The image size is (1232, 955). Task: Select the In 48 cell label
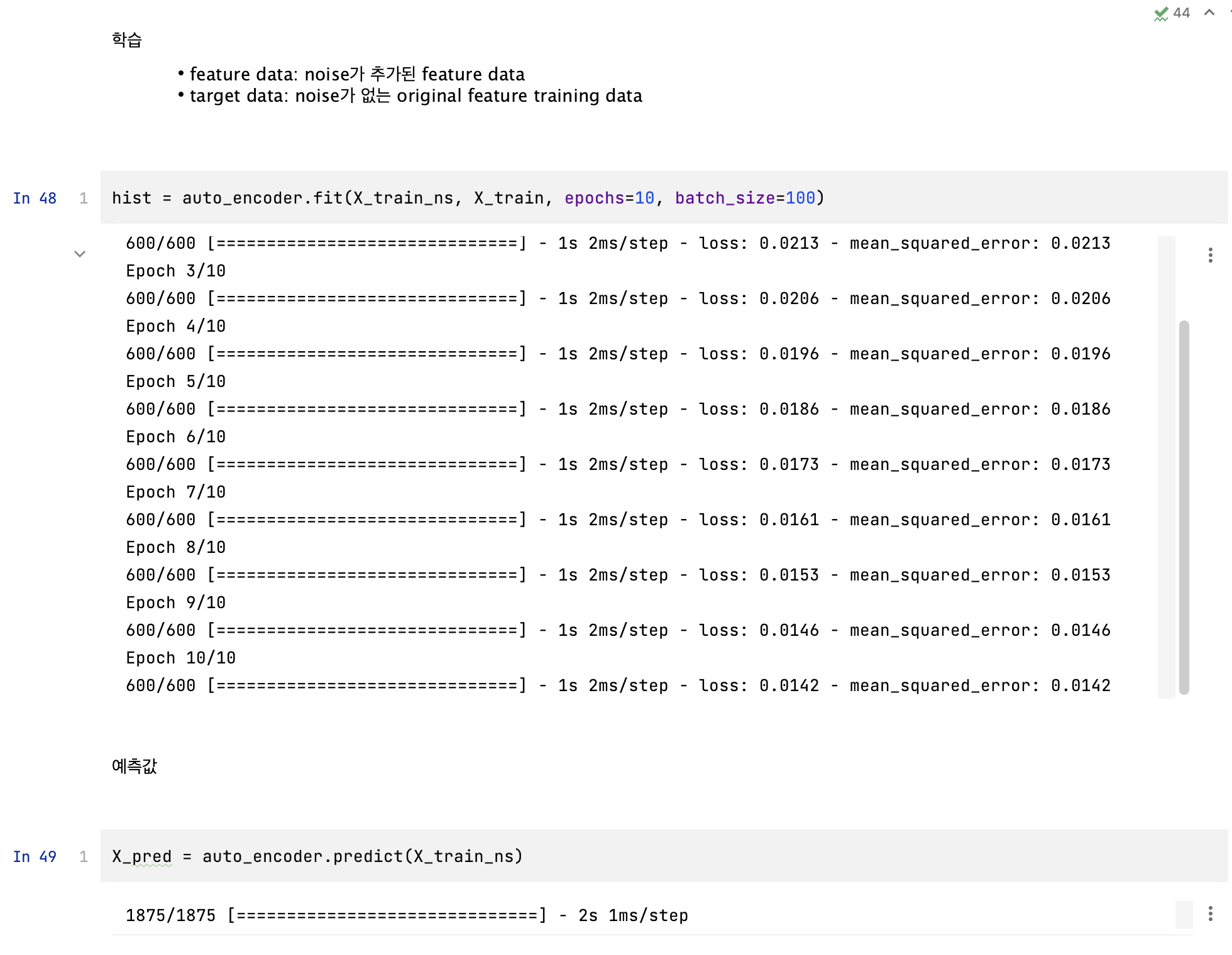[35, 199]
